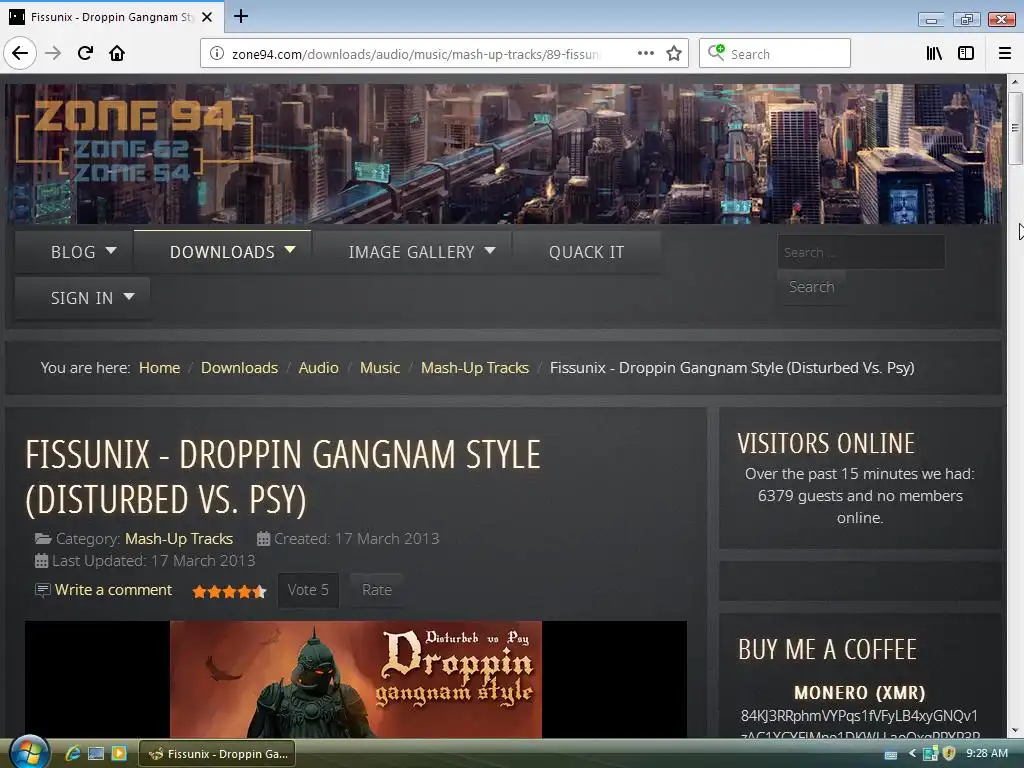Show site information icon in address bar
This screenshot has width=1024, height=768.
click(x=217, y=54)
